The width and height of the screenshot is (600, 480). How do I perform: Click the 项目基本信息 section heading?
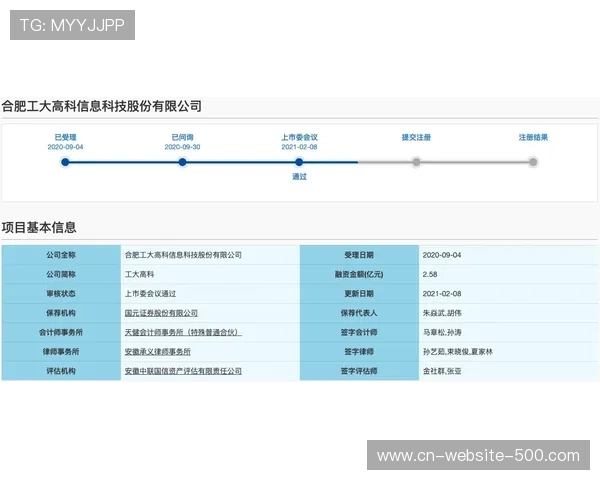(39, 227)
